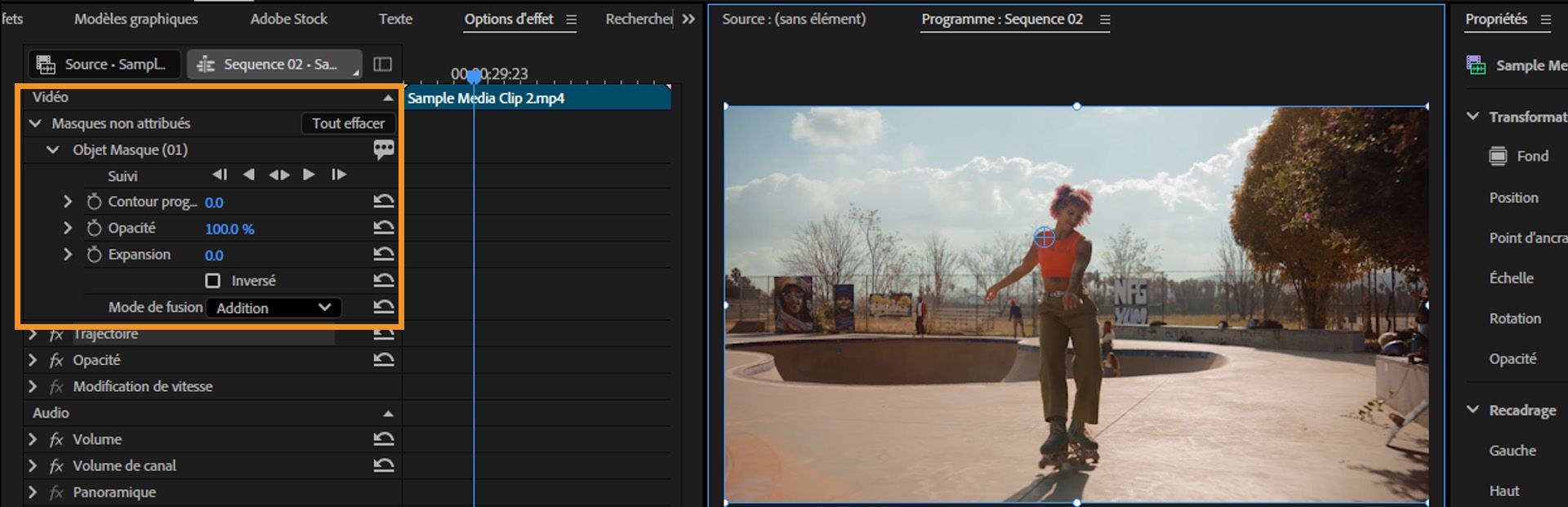Expand the Volume effect
The height and width of the screenshot is (507, 1568).
pyautogui.click(x=33, y=439)
